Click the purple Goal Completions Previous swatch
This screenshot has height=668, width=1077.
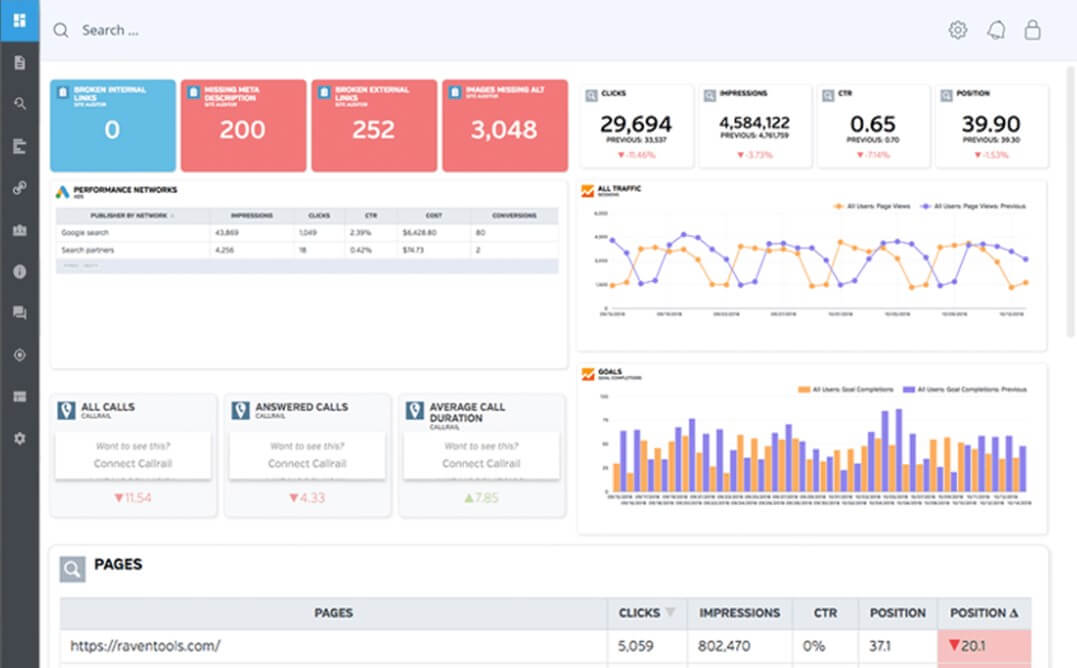908,389
